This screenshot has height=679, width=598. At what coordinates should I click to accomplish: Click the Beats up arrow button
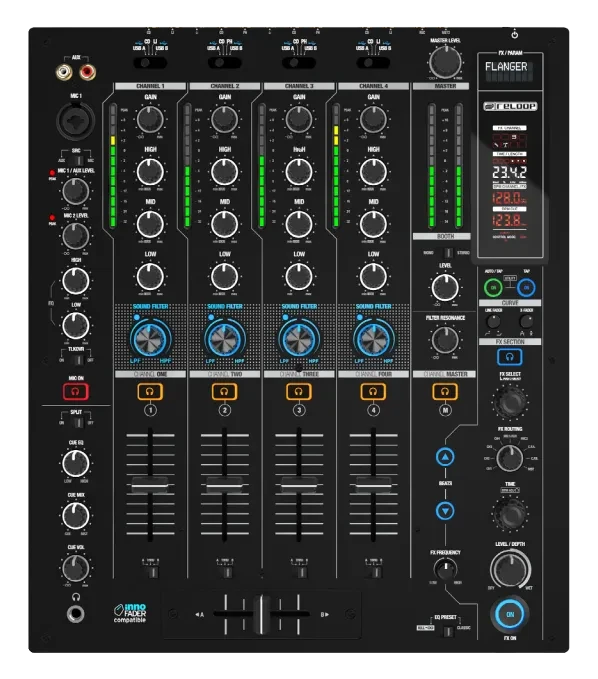pyautogui.click(x=445, y=457)
